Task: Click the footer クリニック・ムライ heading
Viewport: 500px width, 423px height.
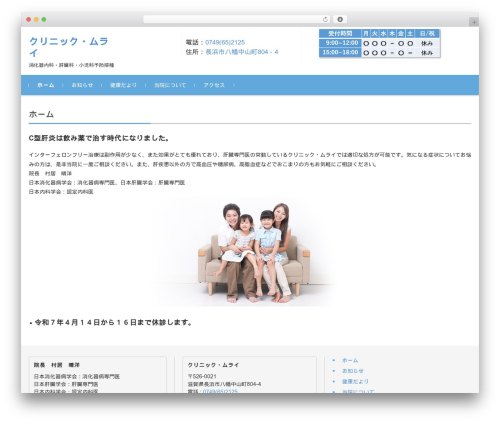Action: tap(213, 365)
